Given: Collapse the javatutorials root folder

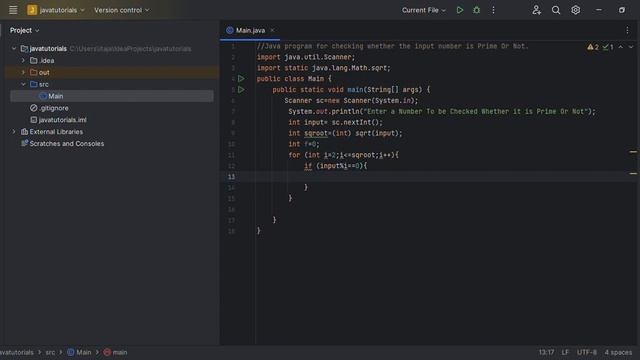Looking at the screenshot, I should tap(14, 49).
